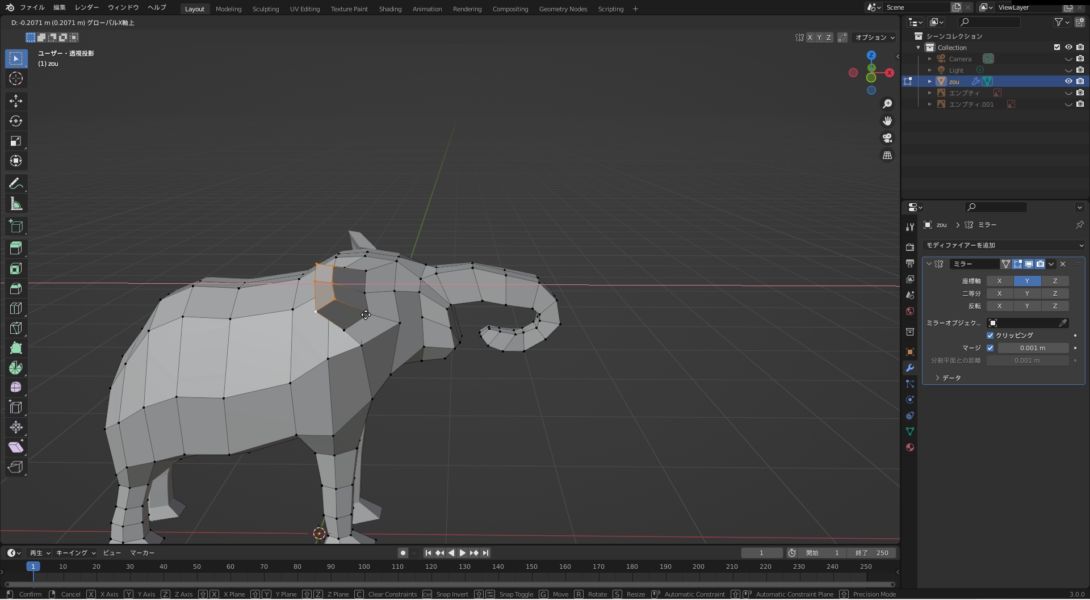This screenshot has width=1090, height=600.
Task: Collapse the Collection tree item
Action: (x=918, y=47)
